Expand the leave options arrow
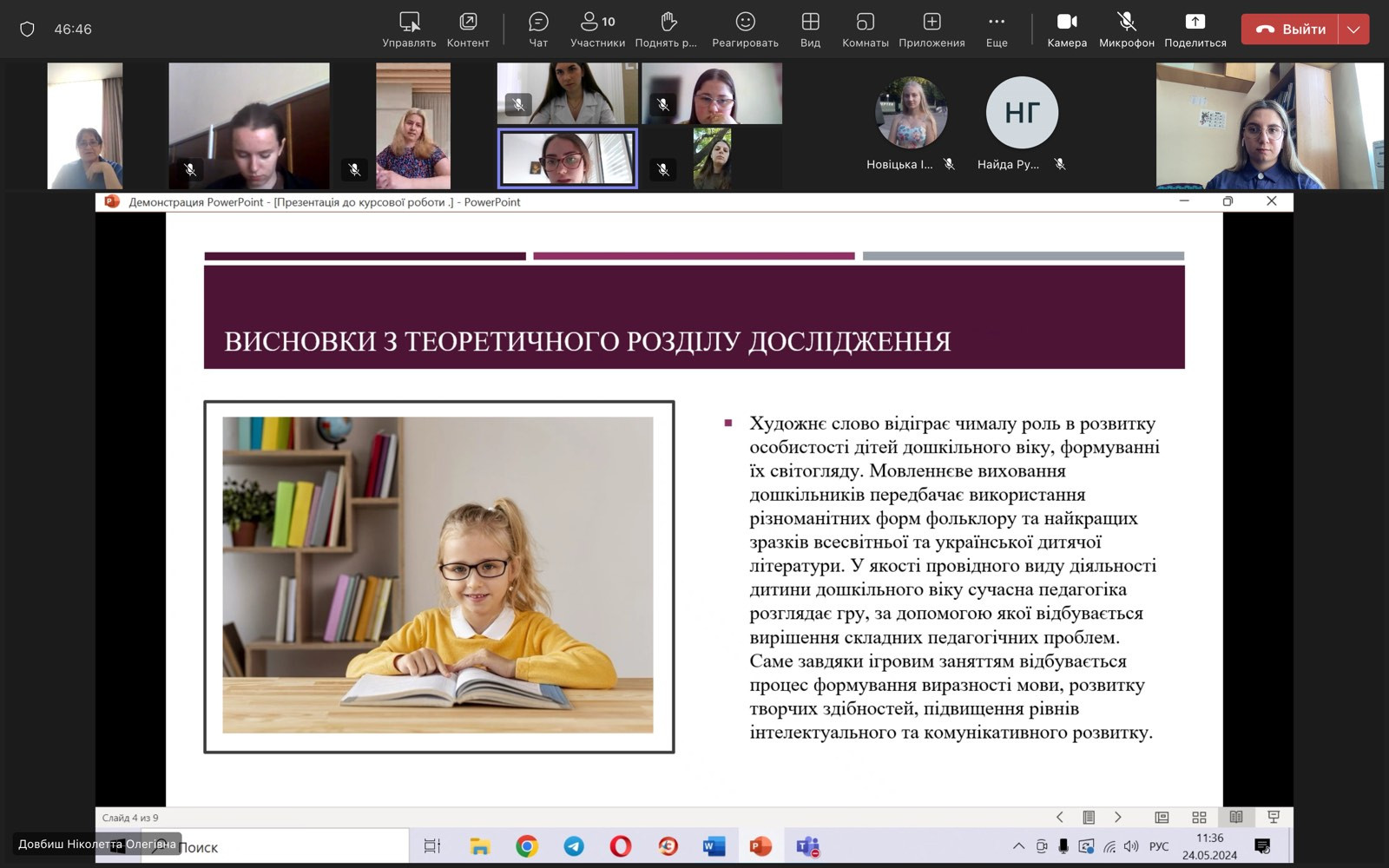This screenshot has height=868, width=1389. (x=1353, y=29)
